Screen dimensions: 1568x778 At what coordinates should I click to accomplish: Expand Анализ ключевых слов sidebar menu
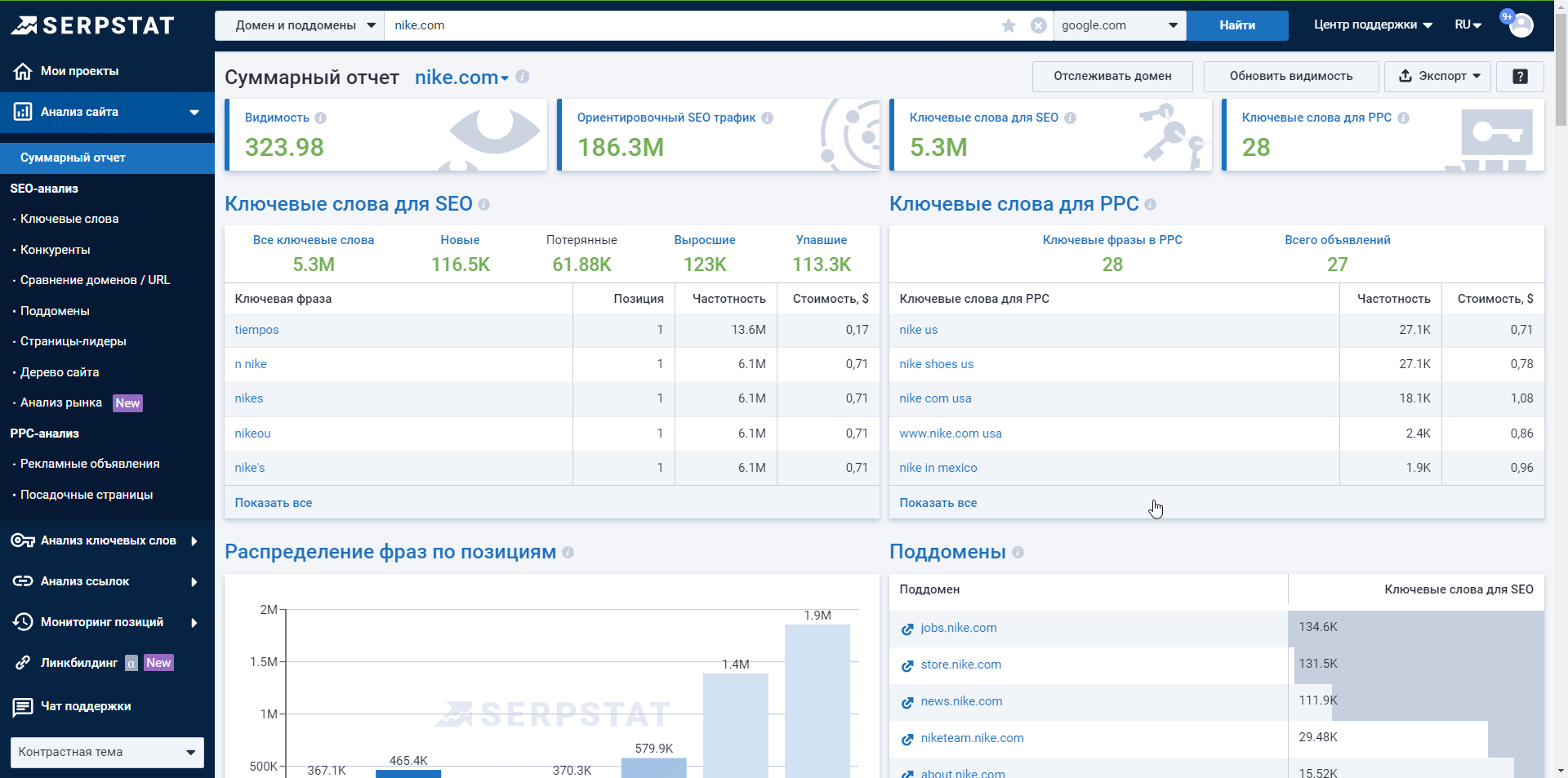point(107,540)
